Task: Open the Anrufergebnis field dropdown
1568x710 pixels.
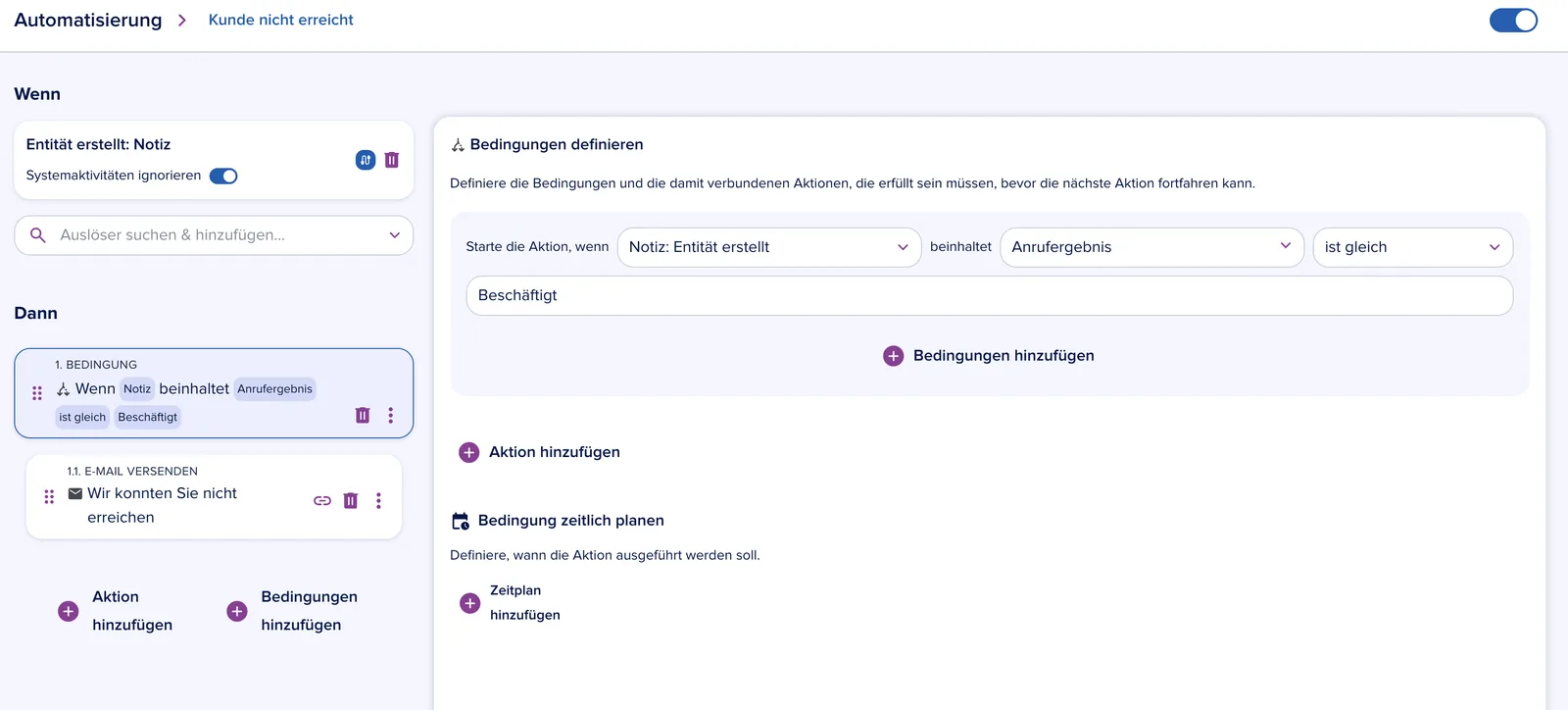Action: coord(1151,247)
